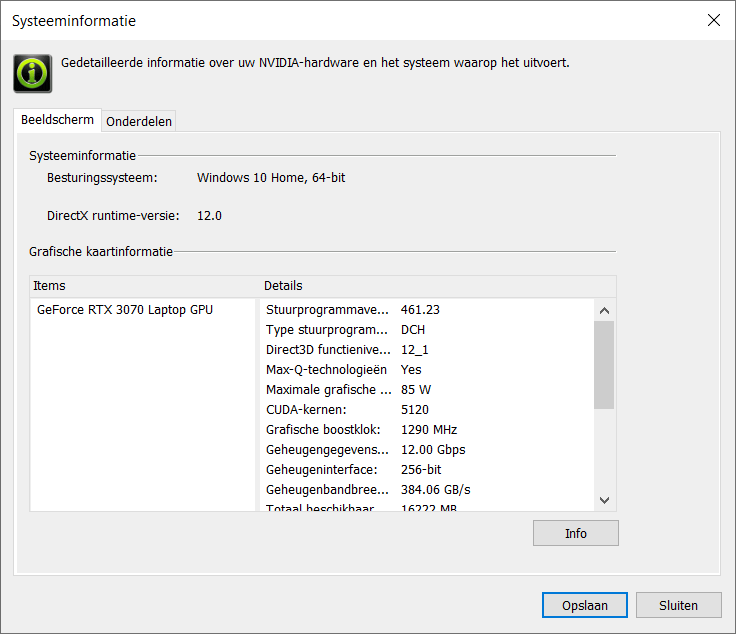
Task: Select the CUDA-kernen row
Action: (x=427, y=410)
